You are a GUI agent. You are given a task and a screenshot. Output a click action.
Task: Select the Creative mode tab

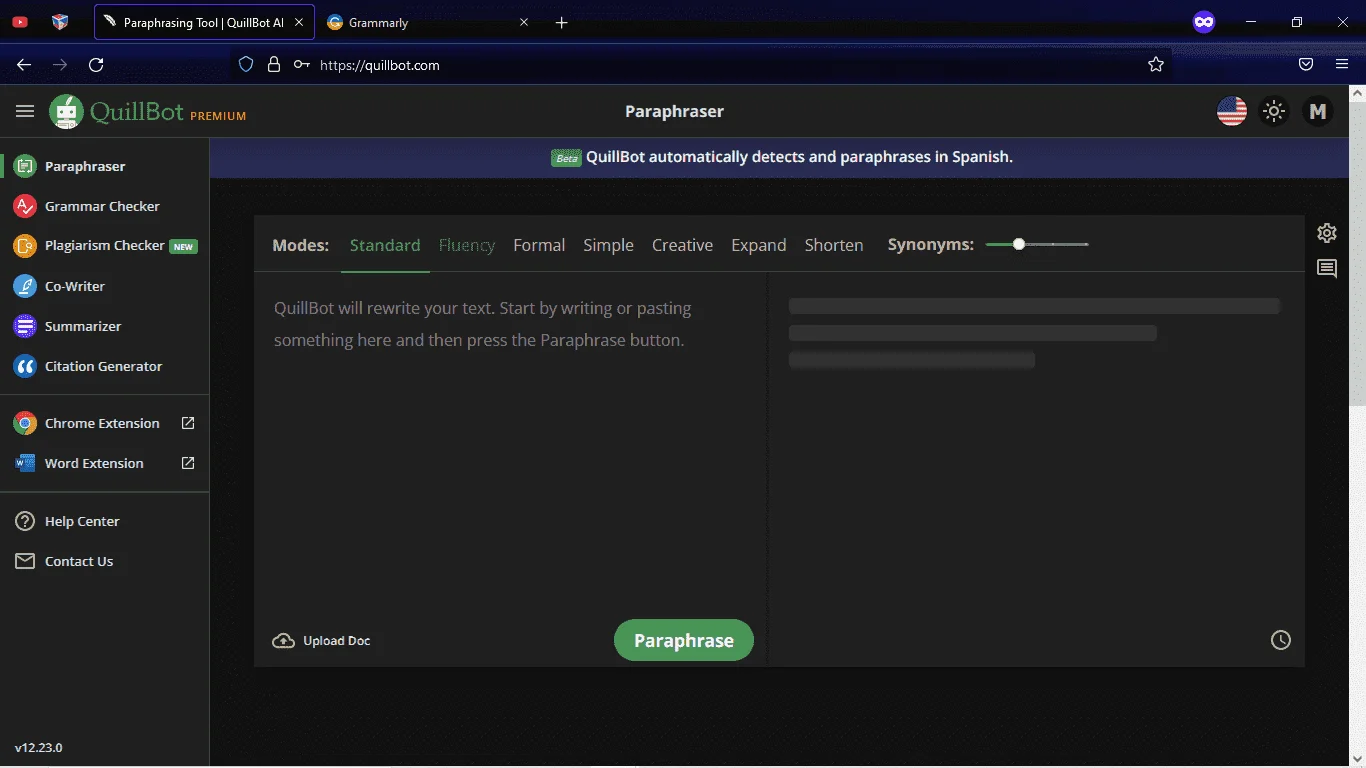pyautogui.click(x=682, y=245)
